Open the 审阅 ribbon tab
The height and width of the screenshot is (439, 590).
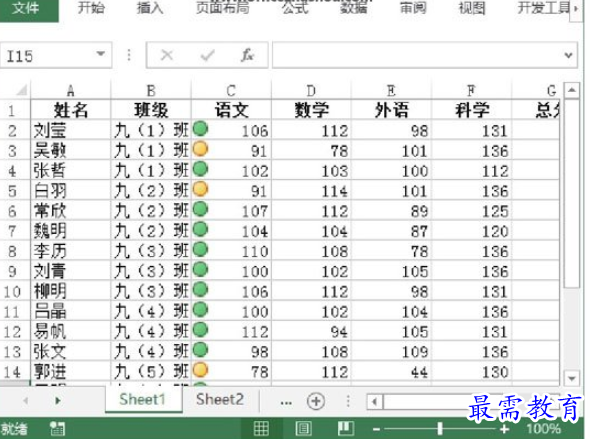pos(413,8)
